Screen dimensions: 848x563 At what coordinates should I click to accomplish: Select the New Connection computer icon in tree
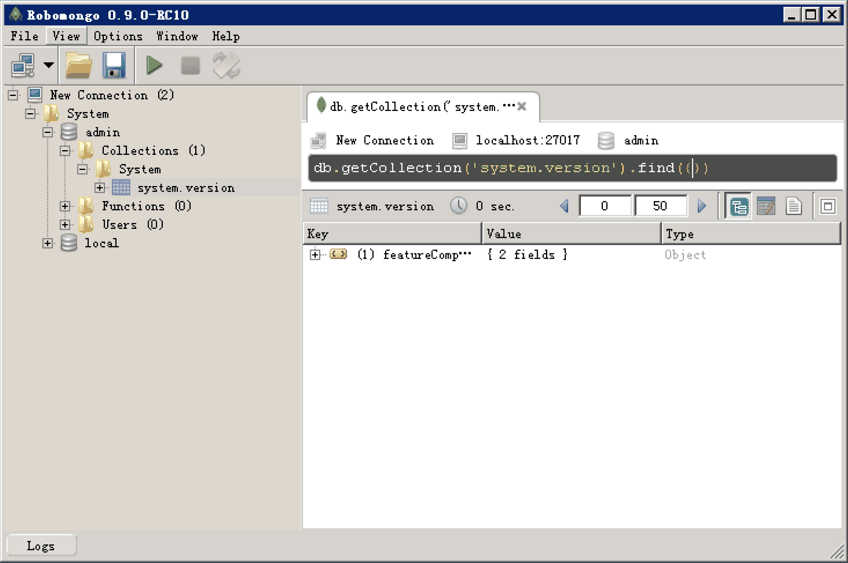(35, 95)
